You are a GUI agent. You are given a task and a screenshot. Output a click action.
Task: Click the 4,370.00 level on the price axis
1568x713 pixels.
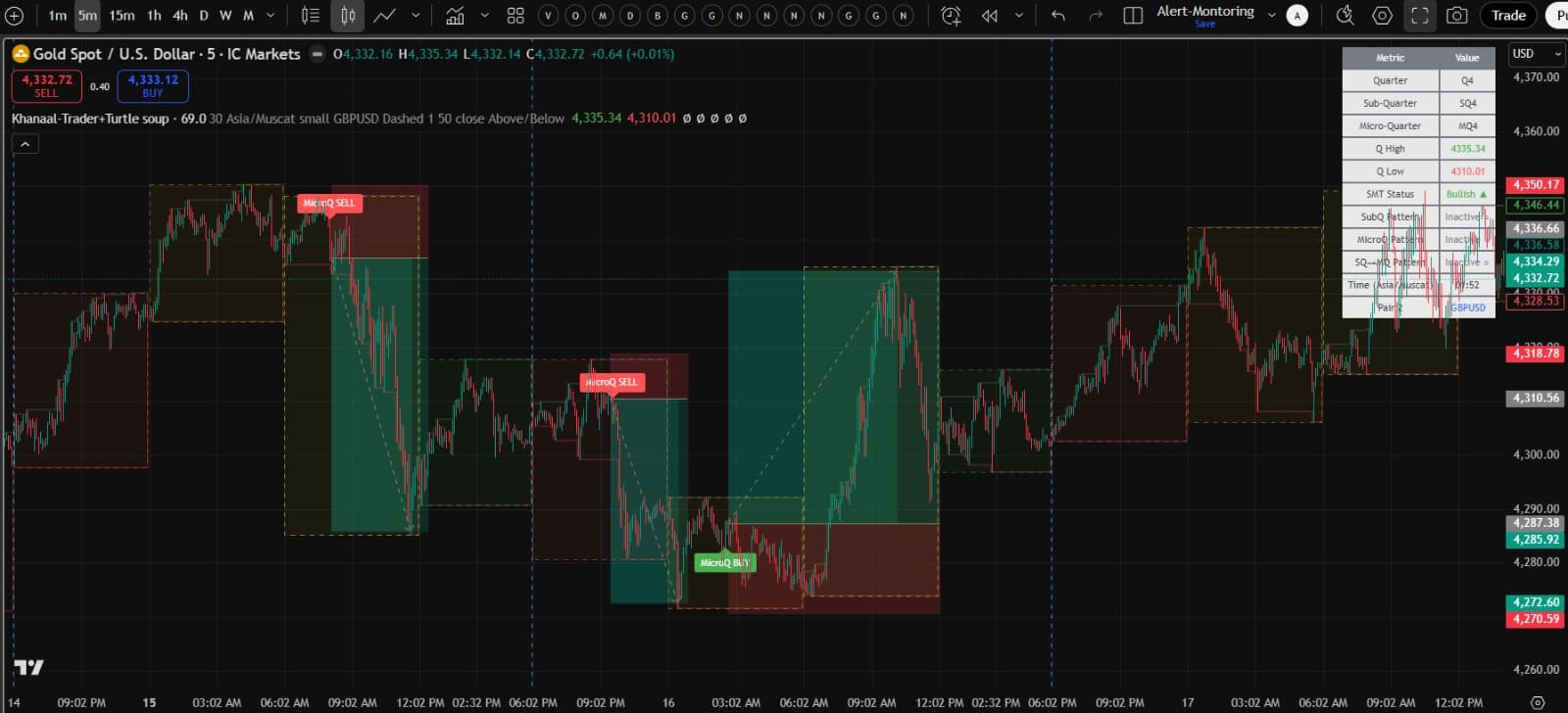click(1536, 77)
